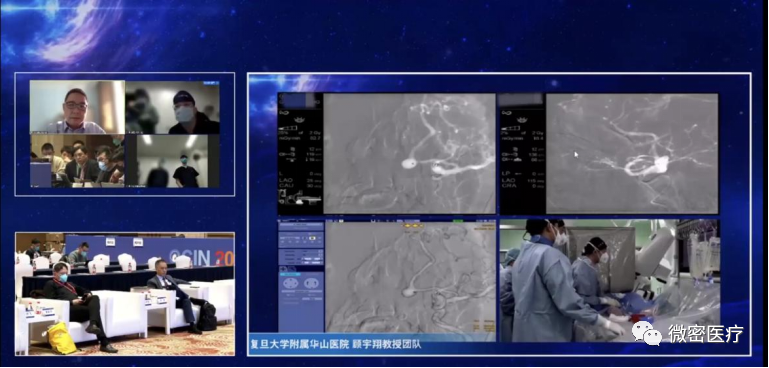Click the yellow markers above lower-left angiogram
769x368 pixels.
pos(413,226)
